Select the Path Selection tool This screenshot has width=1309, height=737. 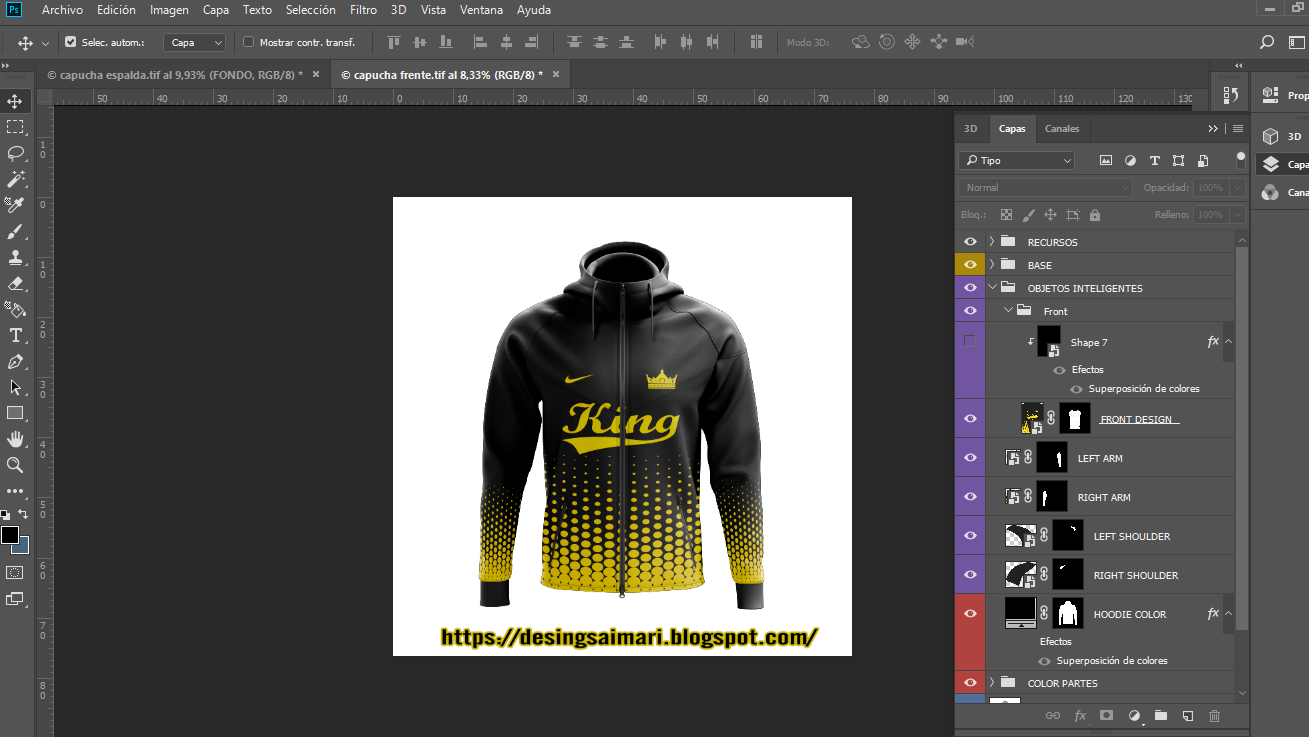(15, 387)
